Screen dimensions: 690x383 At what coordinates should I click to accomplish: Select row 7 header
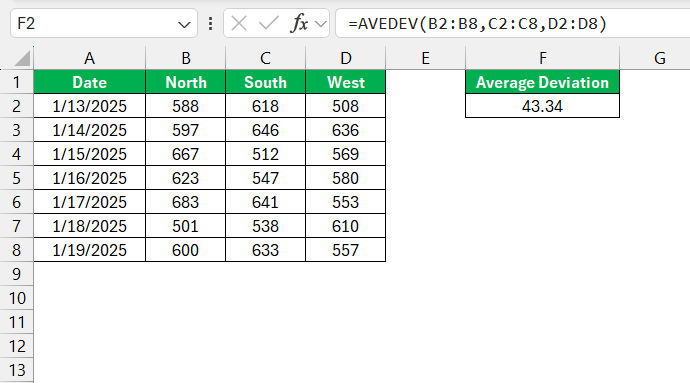pos(17,226)
